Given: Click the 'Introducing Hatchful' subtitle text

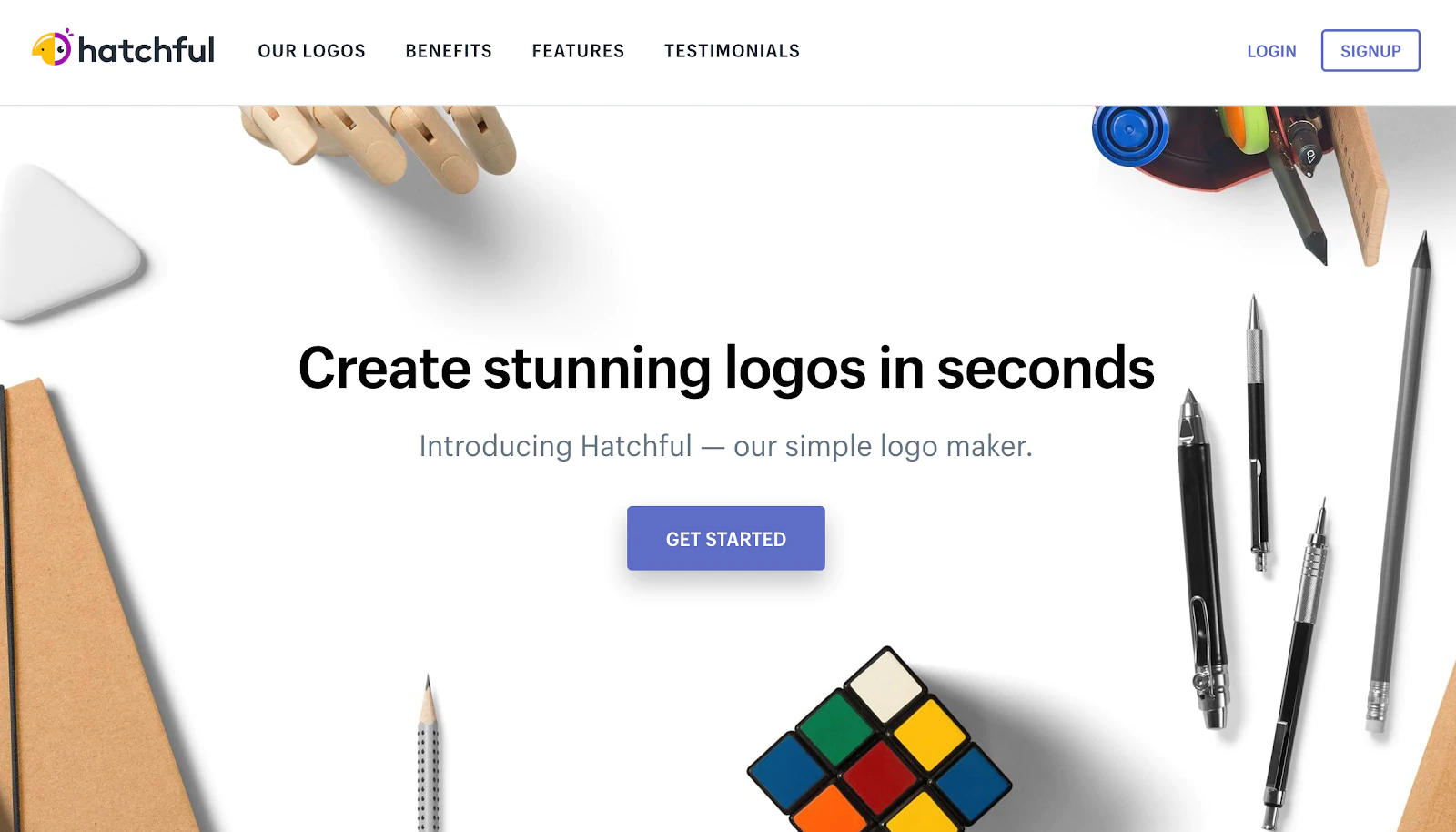Looking at the screenshot, I should (x=726, y=446).
